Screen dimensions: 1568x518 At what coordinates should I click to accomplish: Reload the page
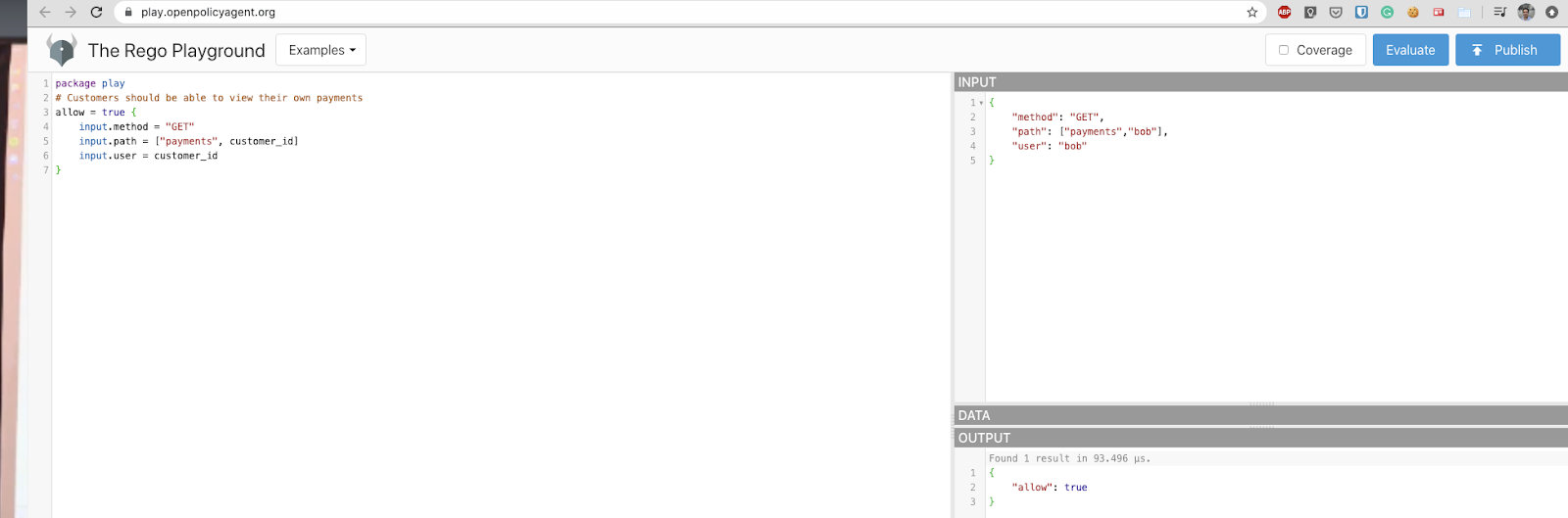(96, 12)
